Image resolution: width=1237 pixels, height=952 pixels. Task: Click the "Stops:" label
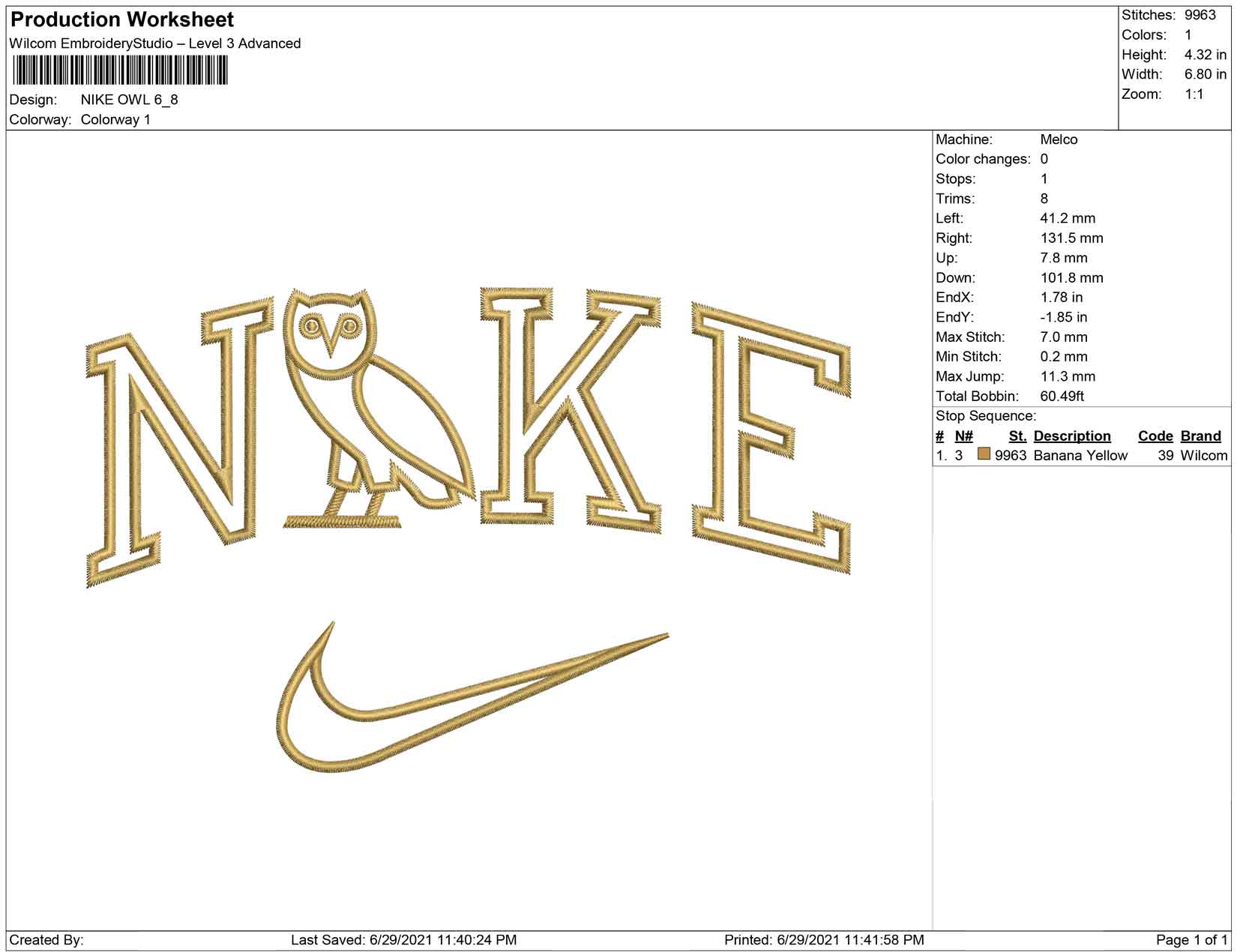[x=956, y=179]
